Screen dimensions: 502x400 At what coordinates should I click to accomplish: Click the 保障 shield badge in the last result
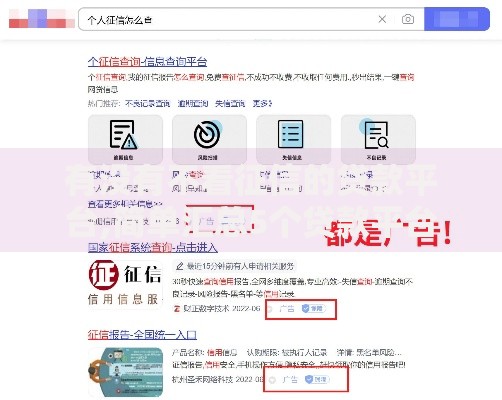pyautogui.click(x=317, y=379)
